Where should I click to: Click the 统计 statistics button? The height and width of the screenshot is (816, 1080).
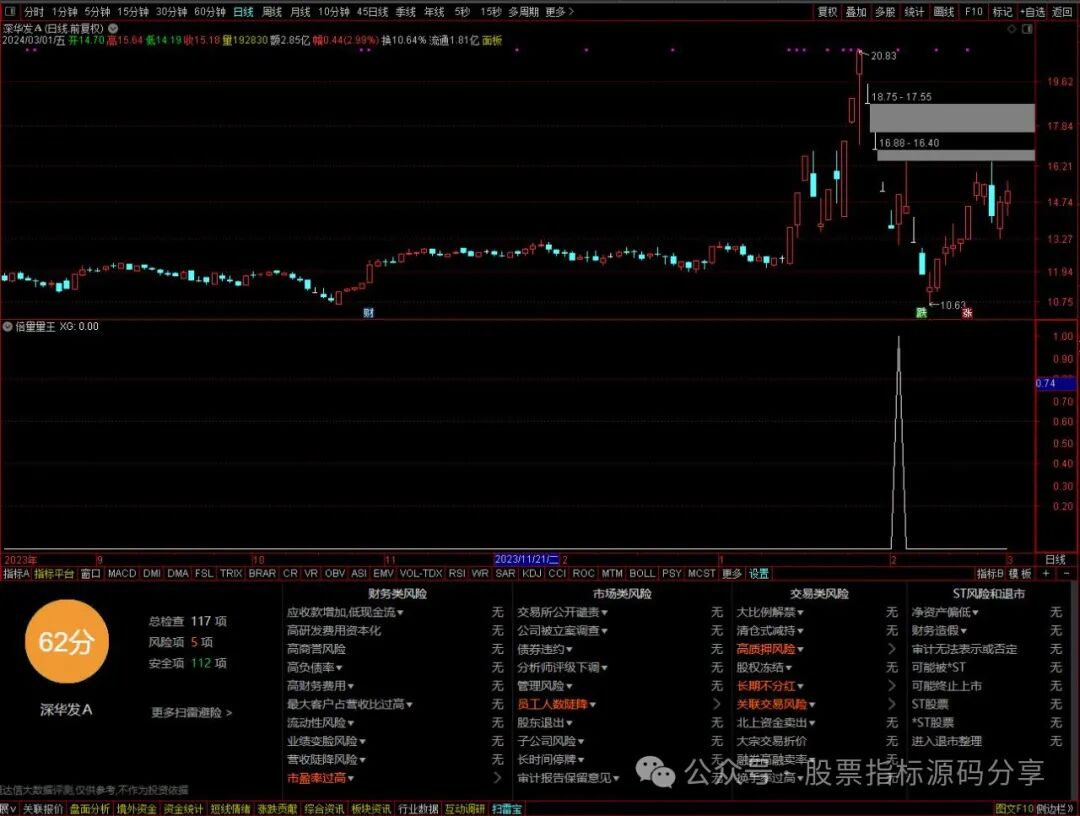tap(914, 12)
